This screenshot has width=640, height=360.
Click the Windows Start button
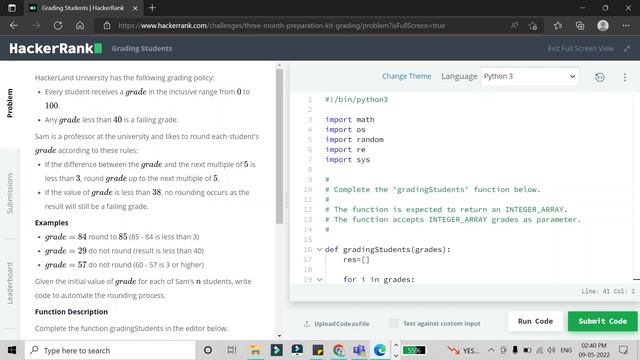12,350
